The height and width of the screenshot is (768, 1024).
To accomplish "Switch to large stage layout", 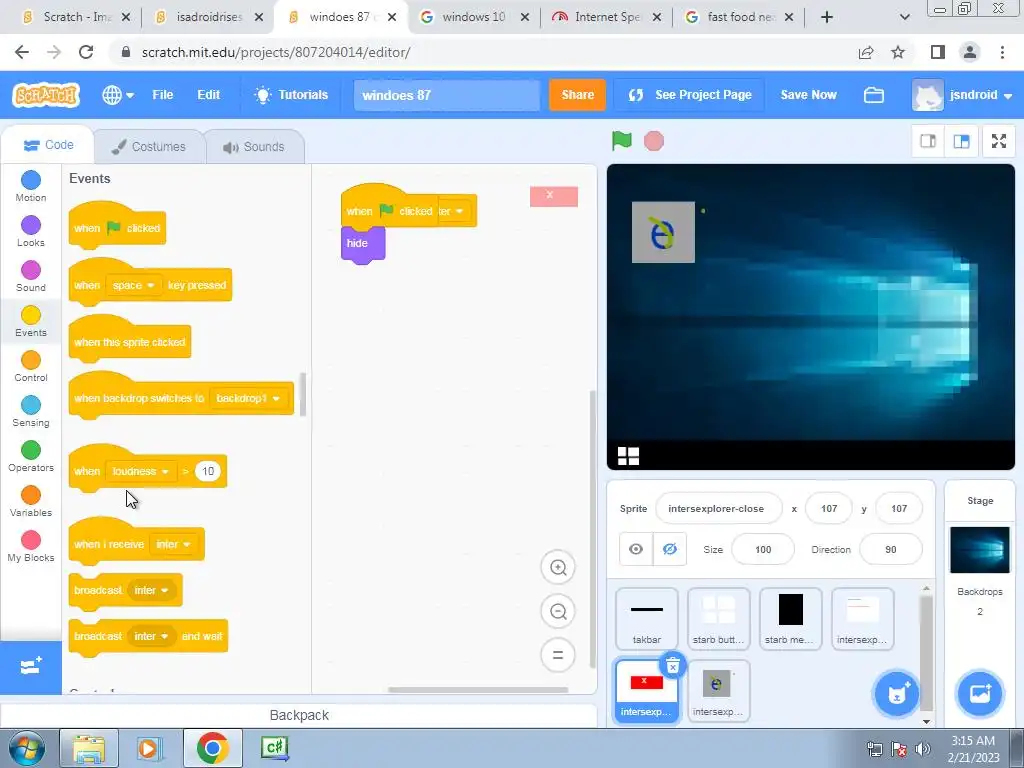I will click(x=961, y=141).
